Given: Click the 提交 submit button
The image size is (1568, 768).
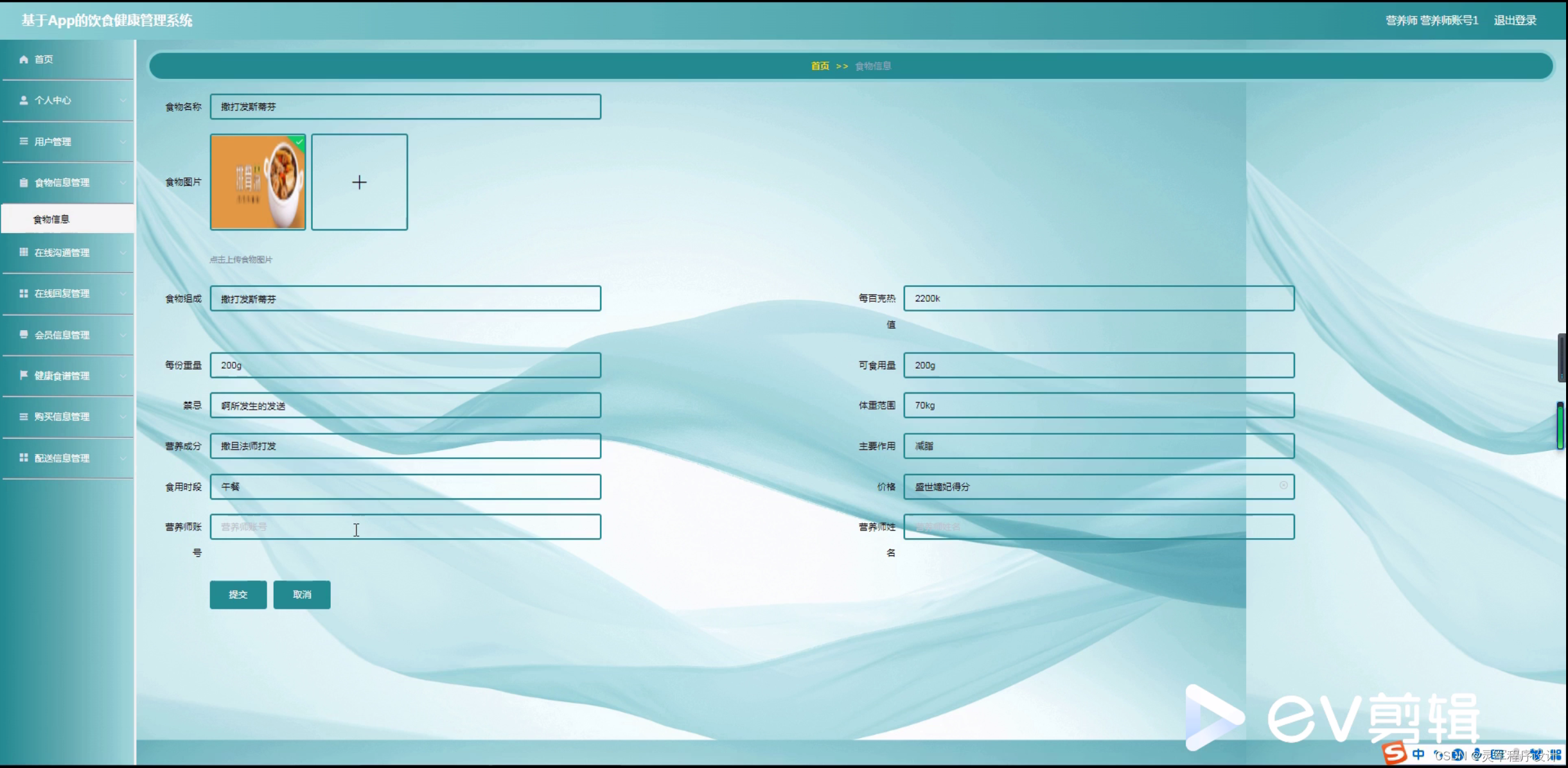Looking at the screenshot, I should [238, 595].
